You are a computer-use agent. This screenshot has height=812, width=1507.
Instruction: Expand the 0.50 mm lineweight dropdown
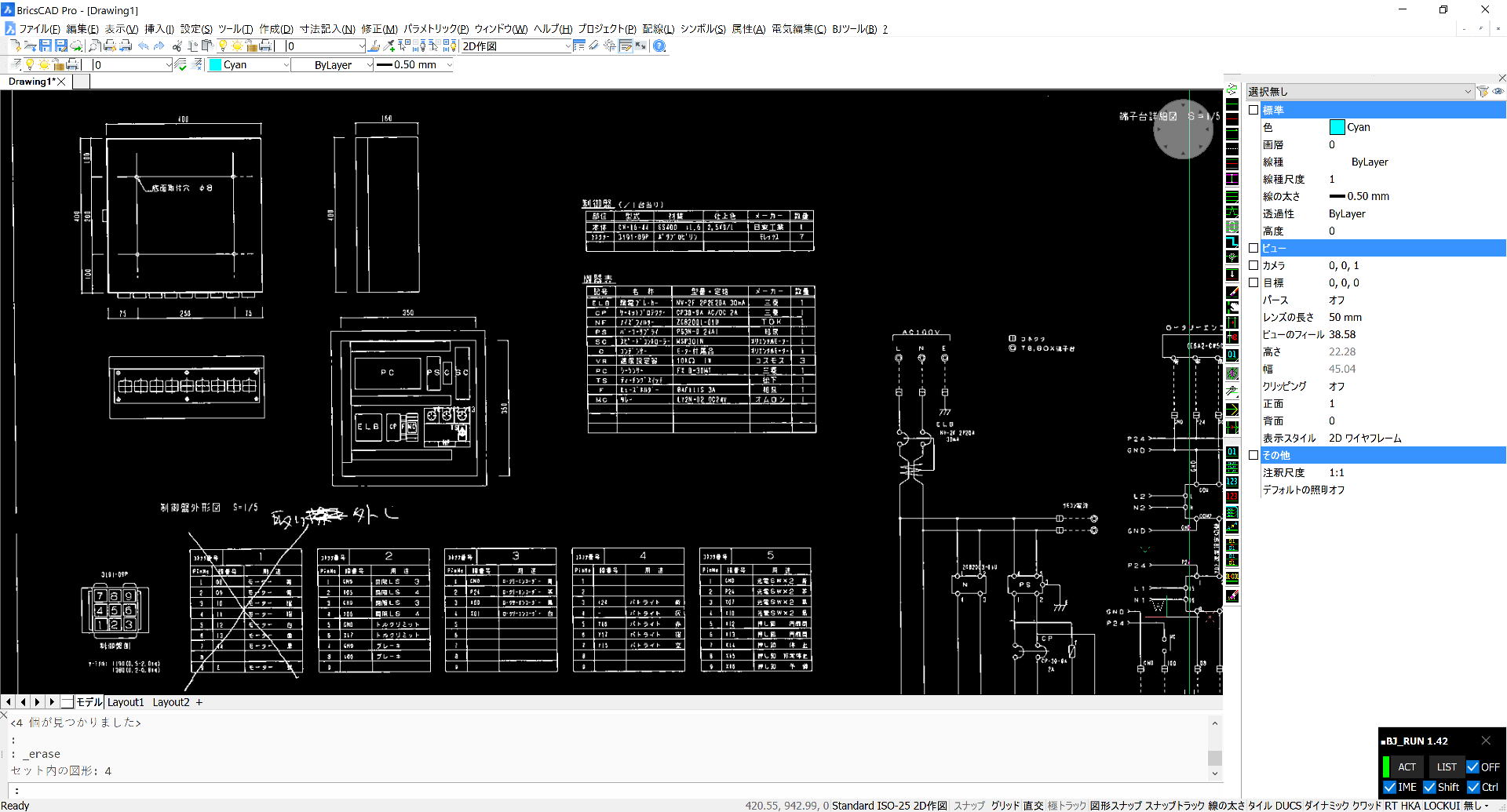point(449,65)
